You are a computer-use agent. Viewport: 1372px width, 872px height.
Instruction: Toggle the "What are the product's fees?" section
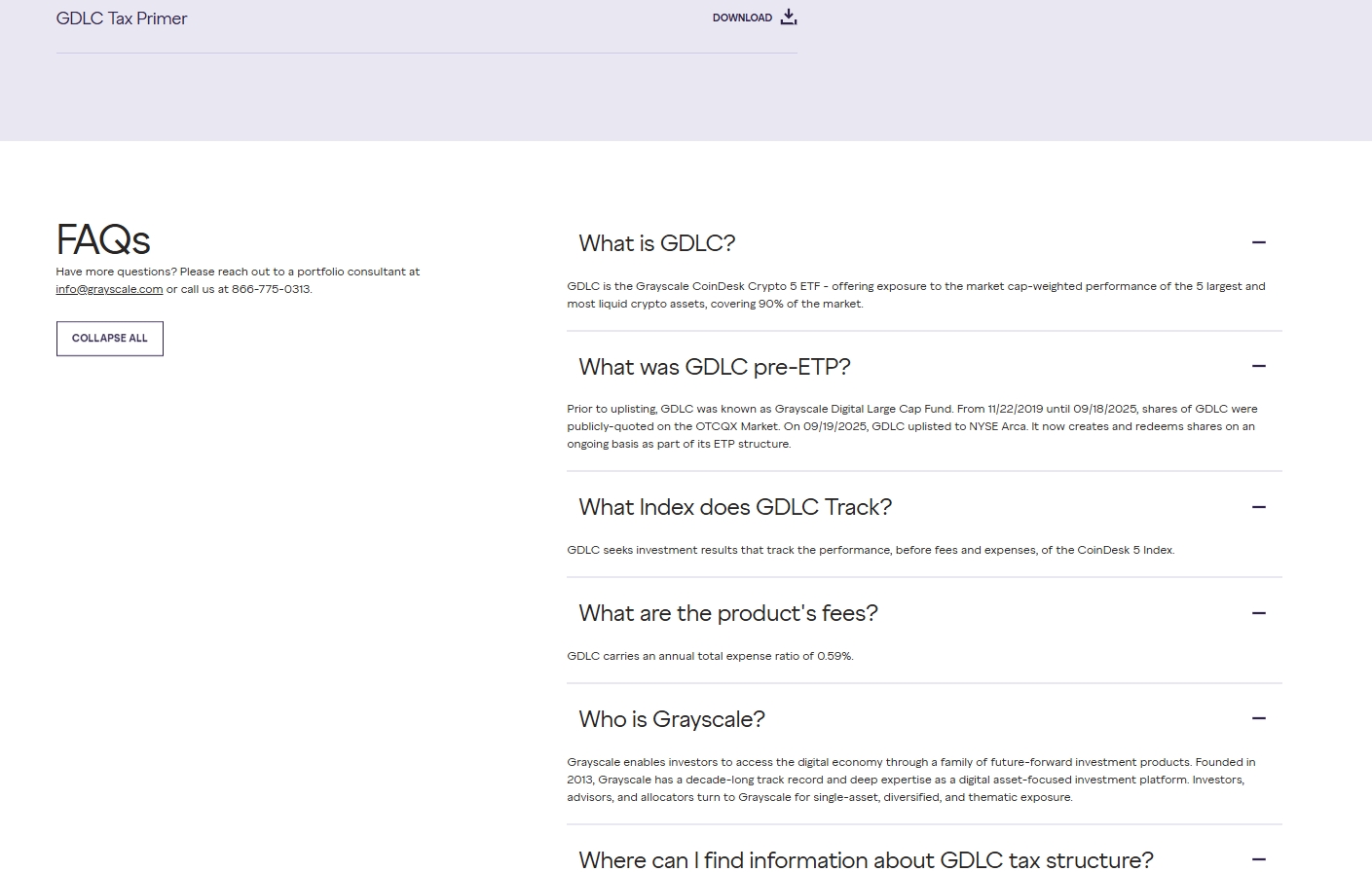pyautogui.click(x=727, y=613)
